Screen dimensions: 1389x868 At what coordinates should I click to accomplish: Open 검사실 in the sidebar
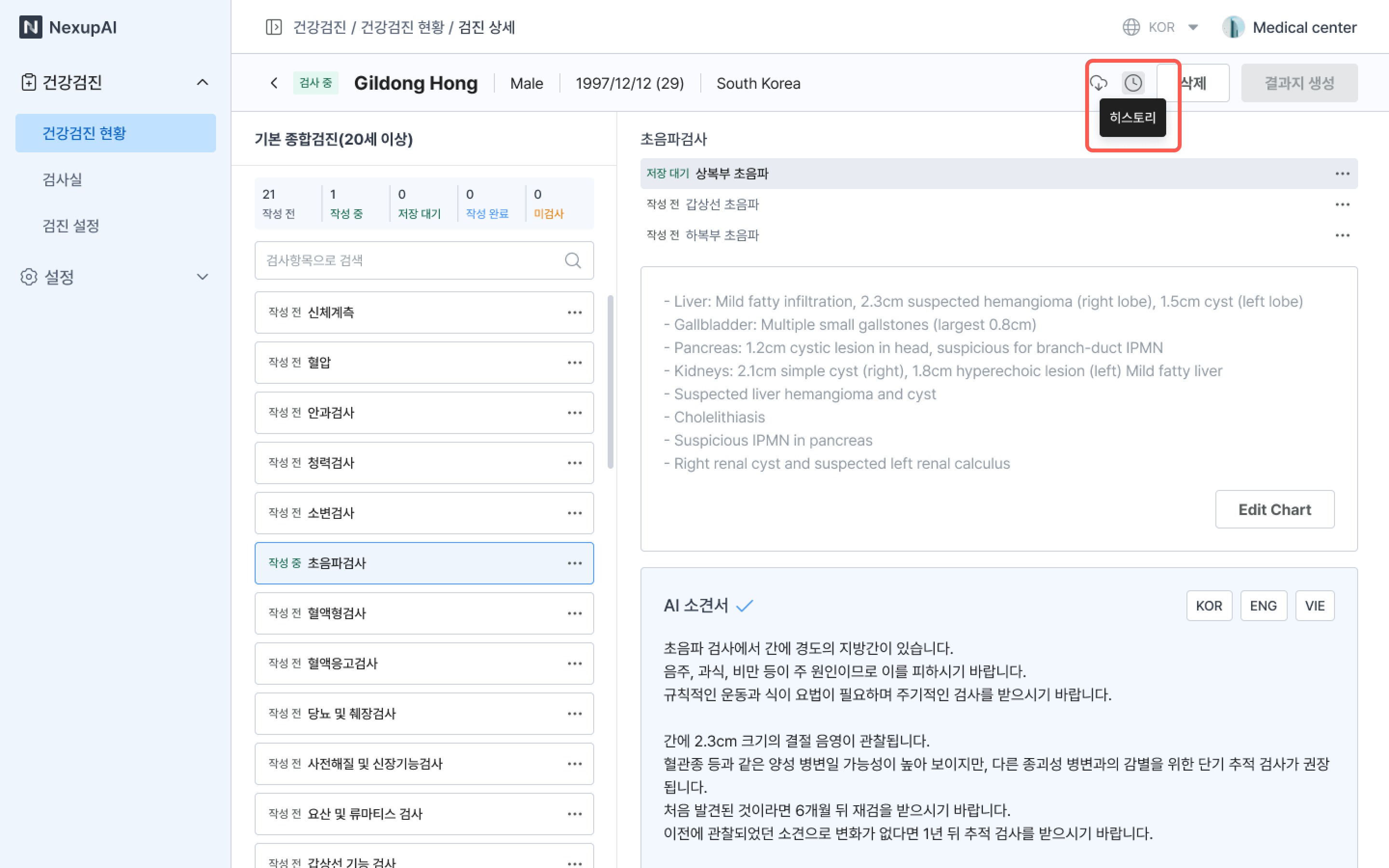tap(63, 179)
